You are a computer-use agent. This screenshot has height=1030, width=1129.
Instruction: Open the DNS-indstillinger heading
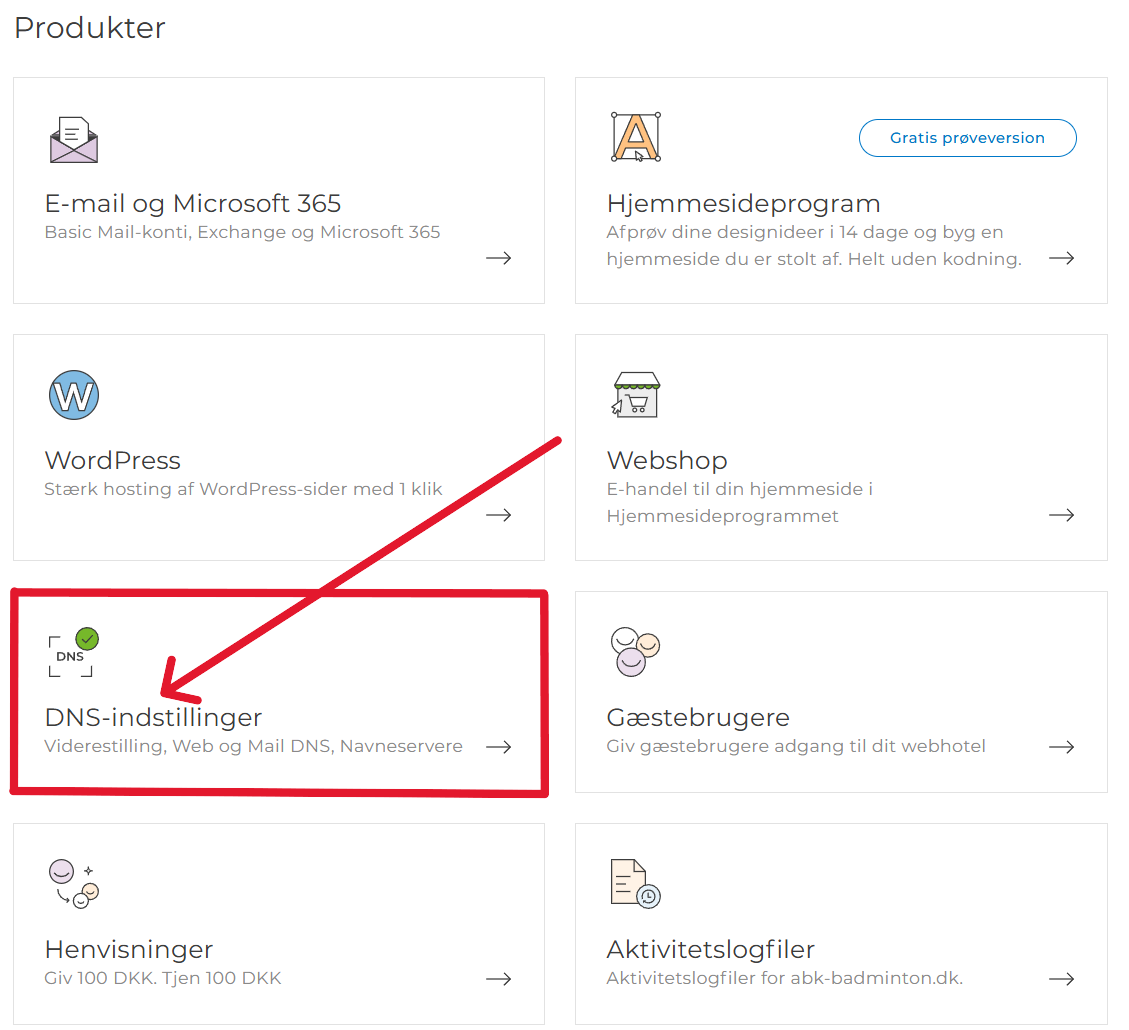click(153, 718)
